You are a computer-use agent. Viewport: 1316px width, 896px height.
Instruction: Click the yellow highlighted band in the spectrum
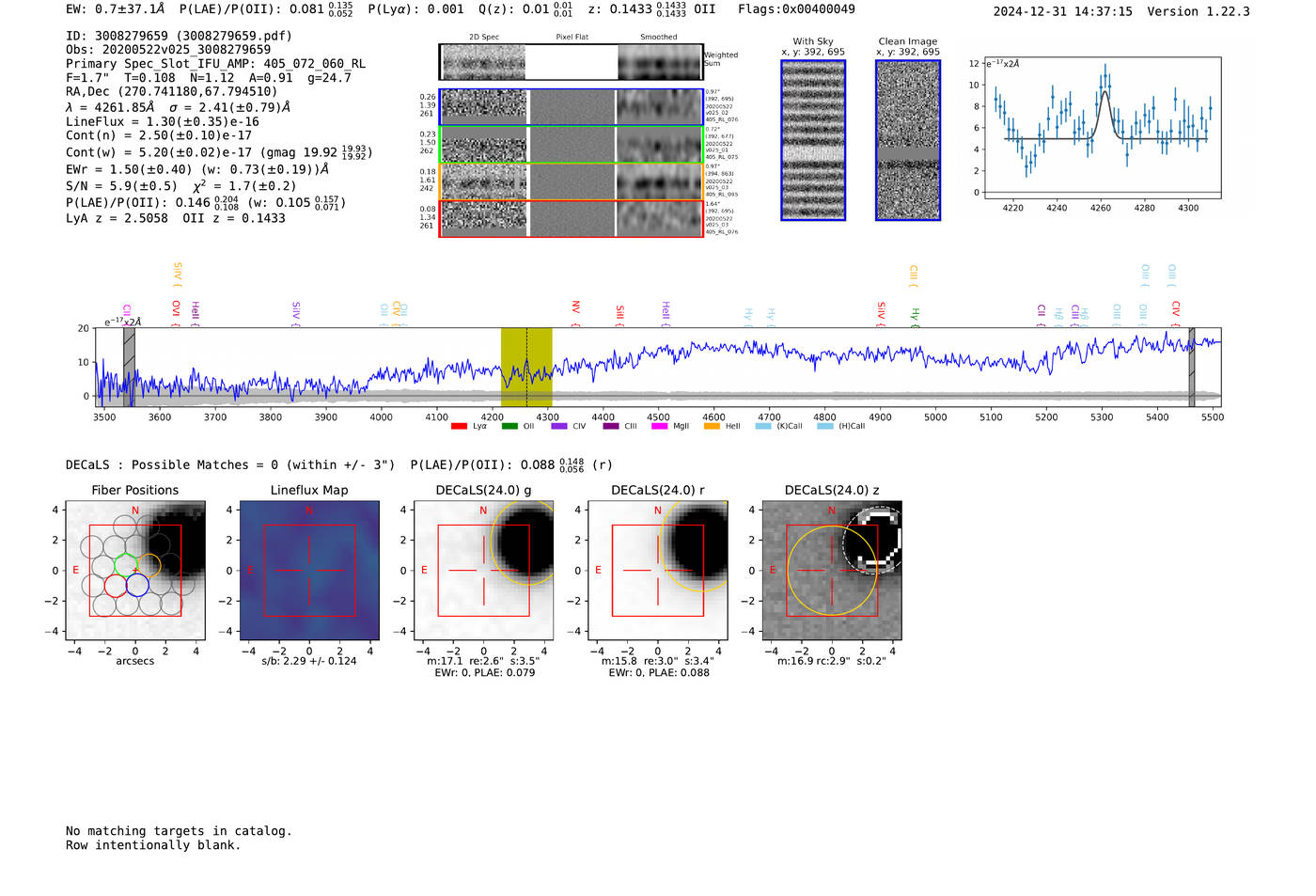pyautogui.click(x=526, y=367)
